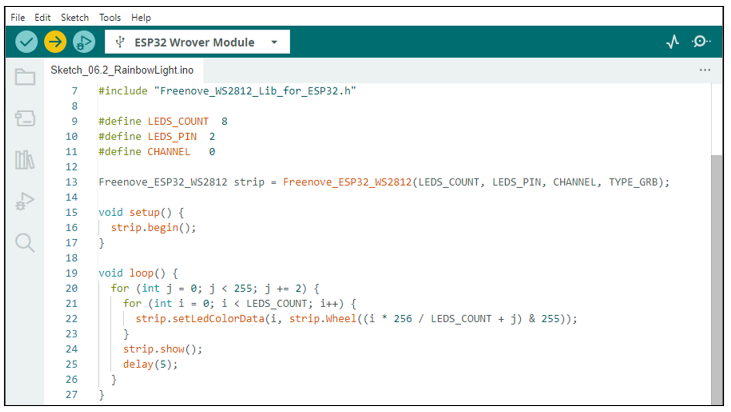Click line number 13 in the gutter
The image size is (731, 412).
(71, 182)
